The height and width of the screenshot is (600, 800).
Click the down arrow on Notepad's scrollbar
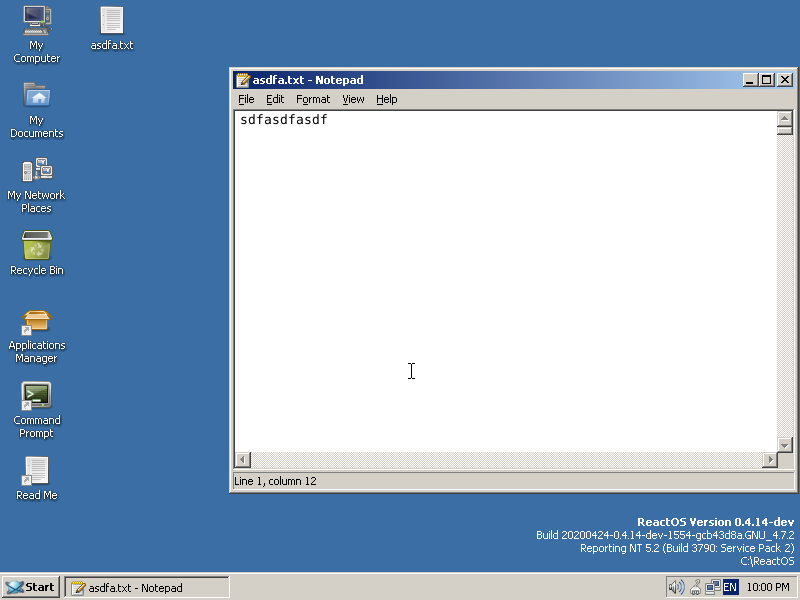point(785,446)
